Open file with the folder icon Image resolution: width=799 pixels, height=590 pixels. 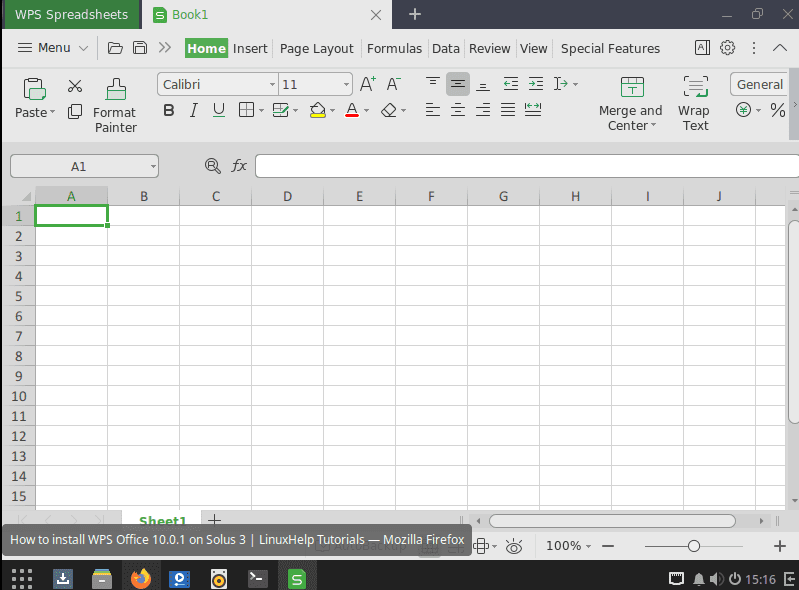(x=115, y=48)
